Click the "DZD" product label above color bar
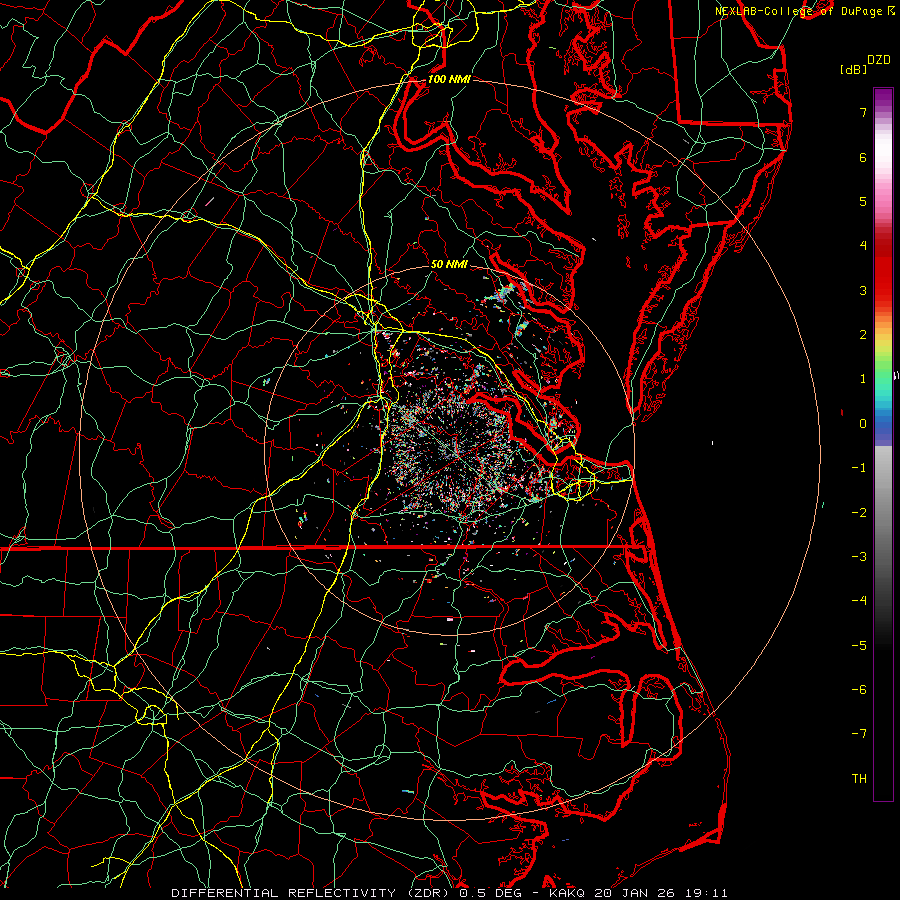Viewport: 900px width, 900px height. (878, 60)
